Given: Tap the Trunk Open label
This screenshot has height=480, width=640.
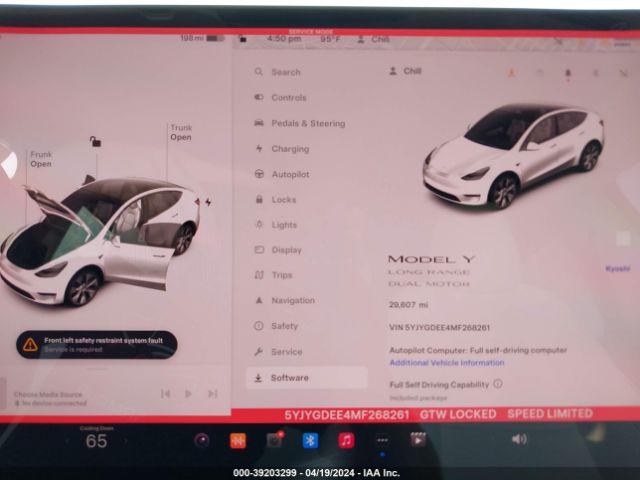Looking at the screenshot, I should [181, 133].
